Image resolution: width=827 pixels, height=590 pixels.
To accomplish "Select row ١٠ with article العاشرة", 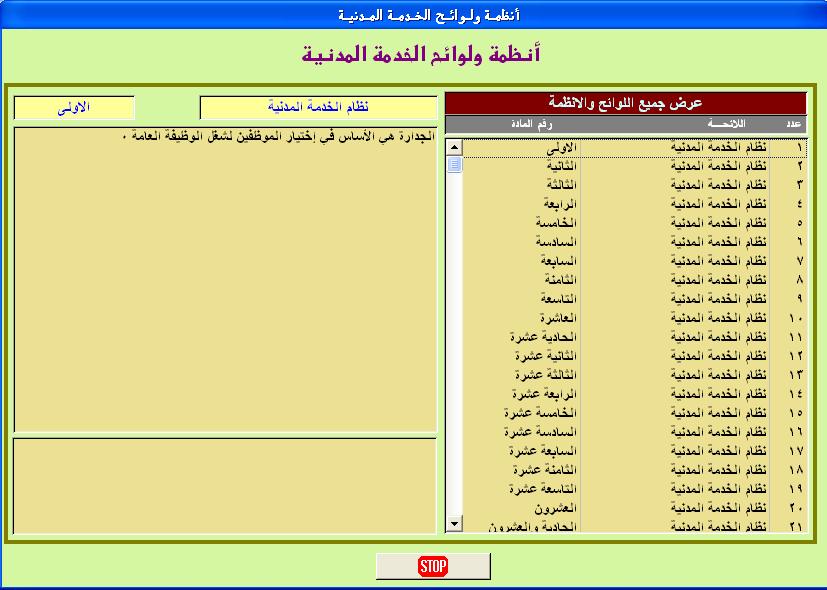I will [634, 318].
